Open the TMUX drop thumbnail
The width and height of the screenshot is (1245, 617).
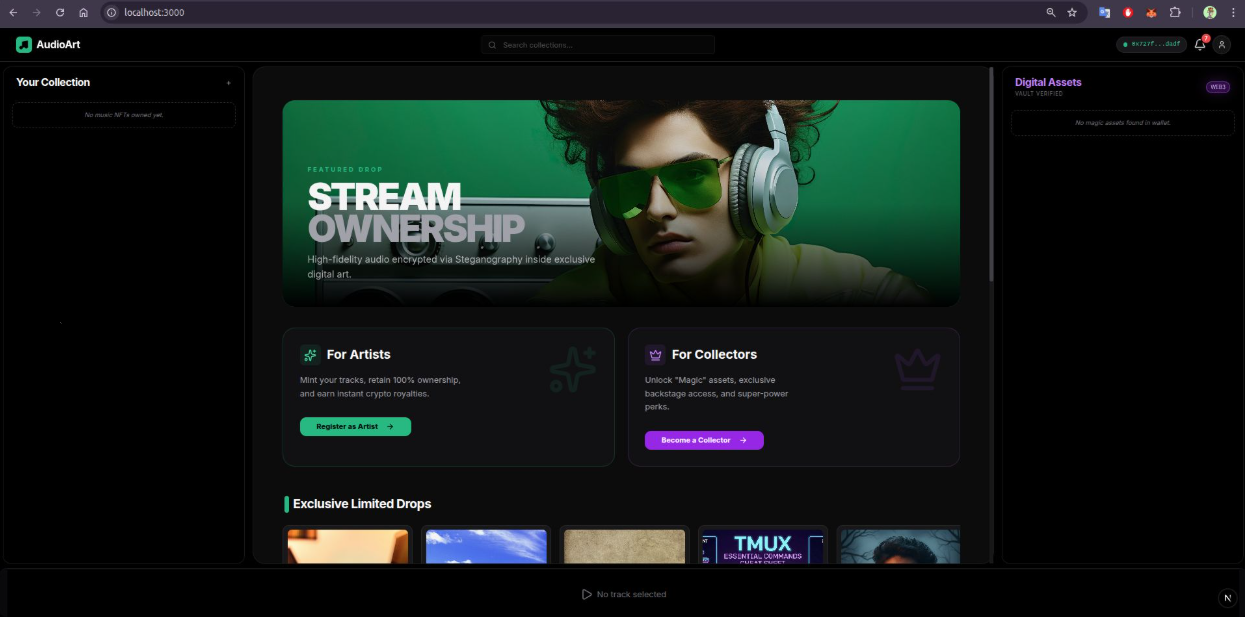tap(763, 546)
